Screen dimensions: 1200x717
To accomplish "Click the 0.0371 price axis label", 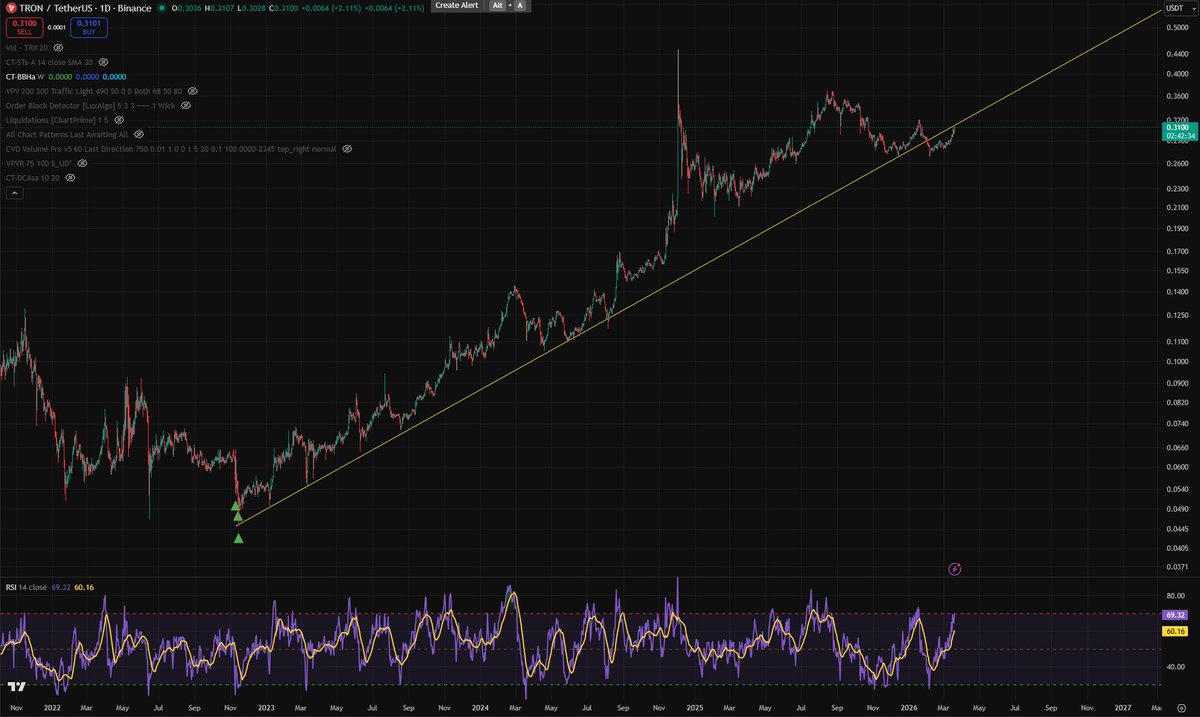I will tap(1176, 567).
